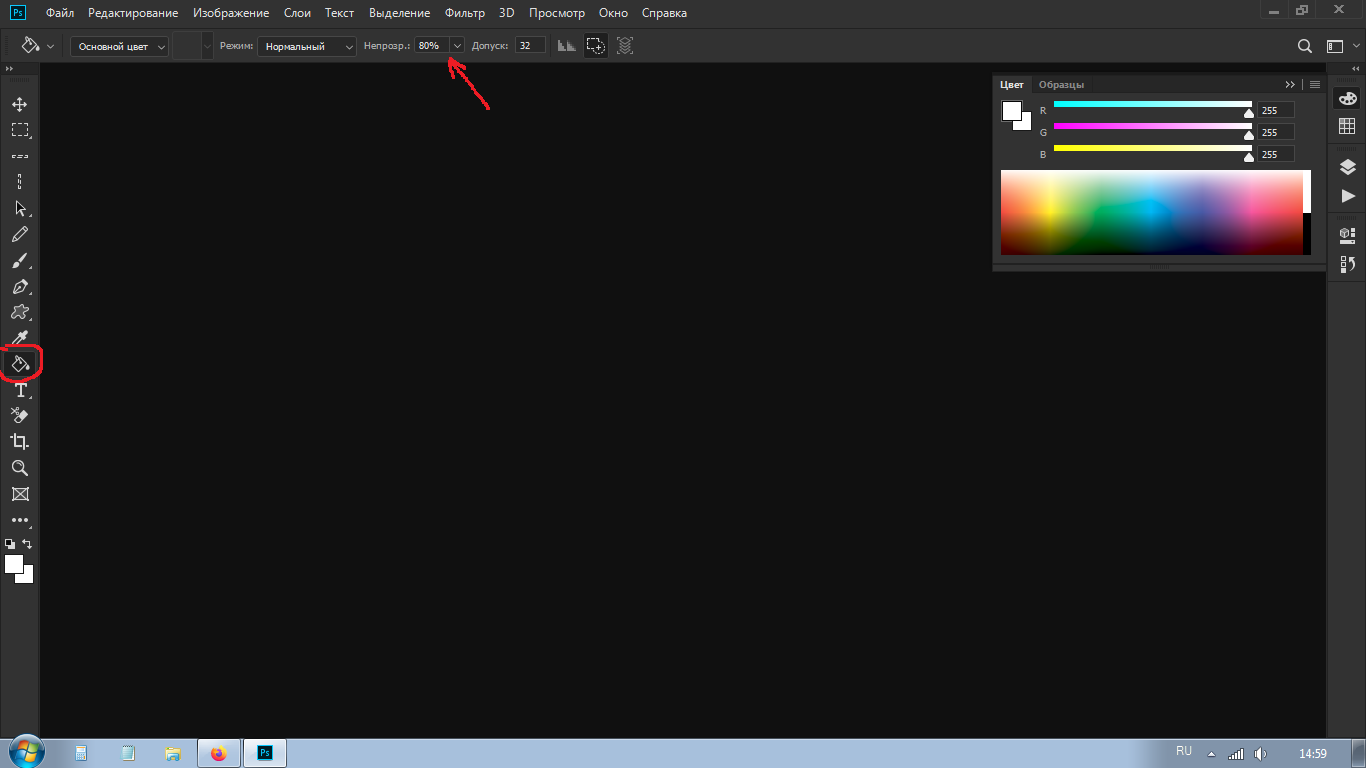Select the Pen tool
Viewport: 1366px width, 768px height.
coord(19,286)
